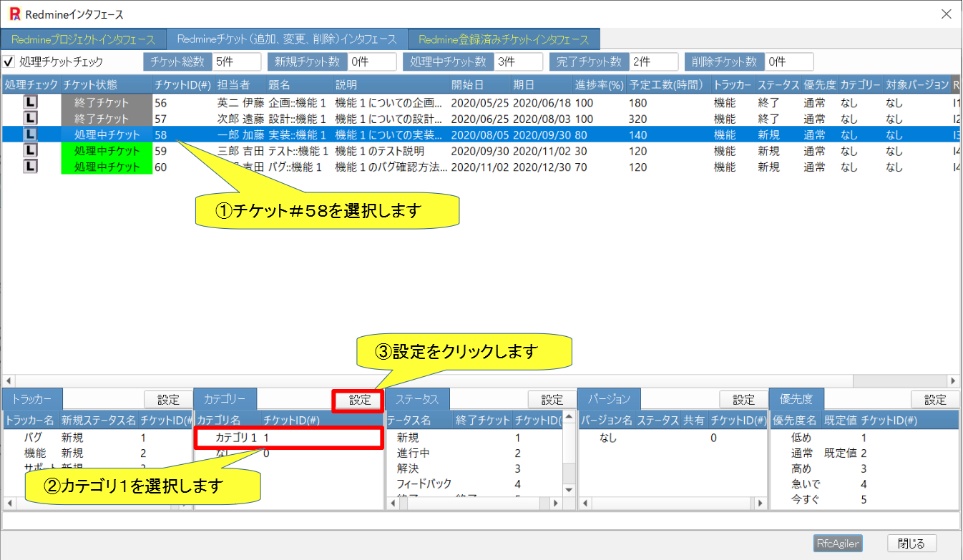Click the 閉じる button
This screenshot has height=560, width=963.
click(x=911, y=543)
